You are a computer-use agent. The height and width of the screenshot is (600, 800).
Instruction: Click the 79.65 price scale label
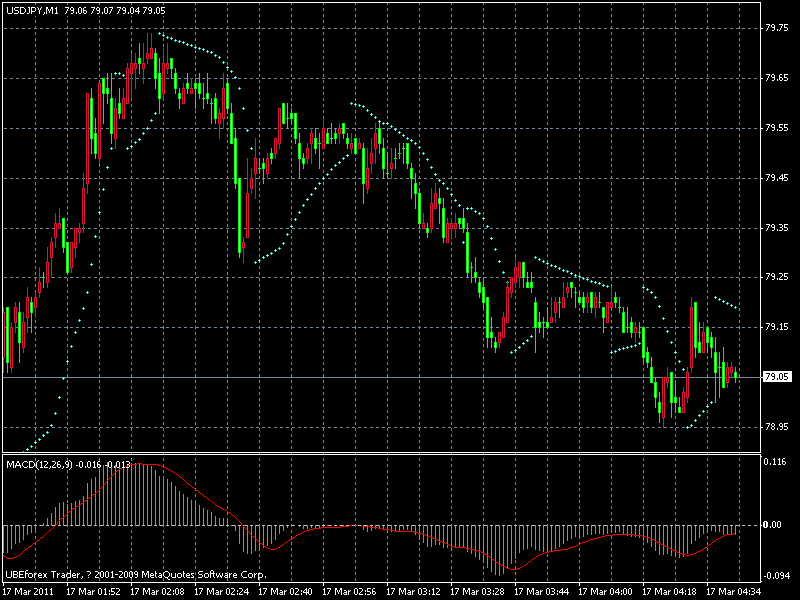point(777,78)
